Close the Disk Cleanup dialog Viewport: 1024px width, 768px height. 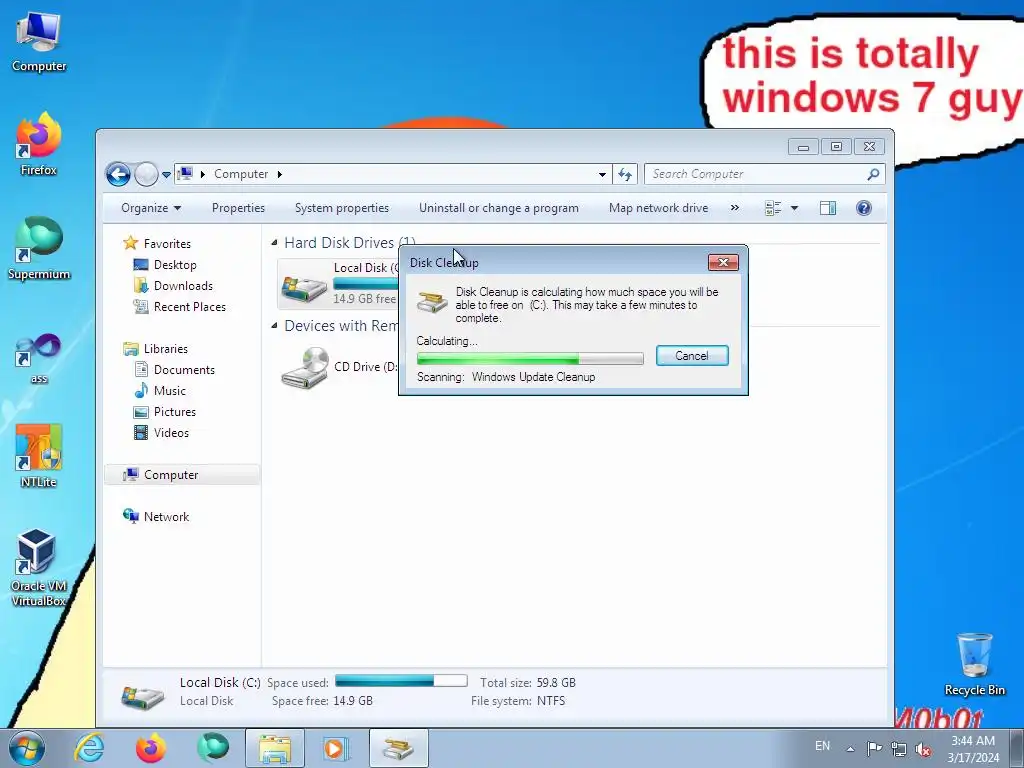coord(723,263)
